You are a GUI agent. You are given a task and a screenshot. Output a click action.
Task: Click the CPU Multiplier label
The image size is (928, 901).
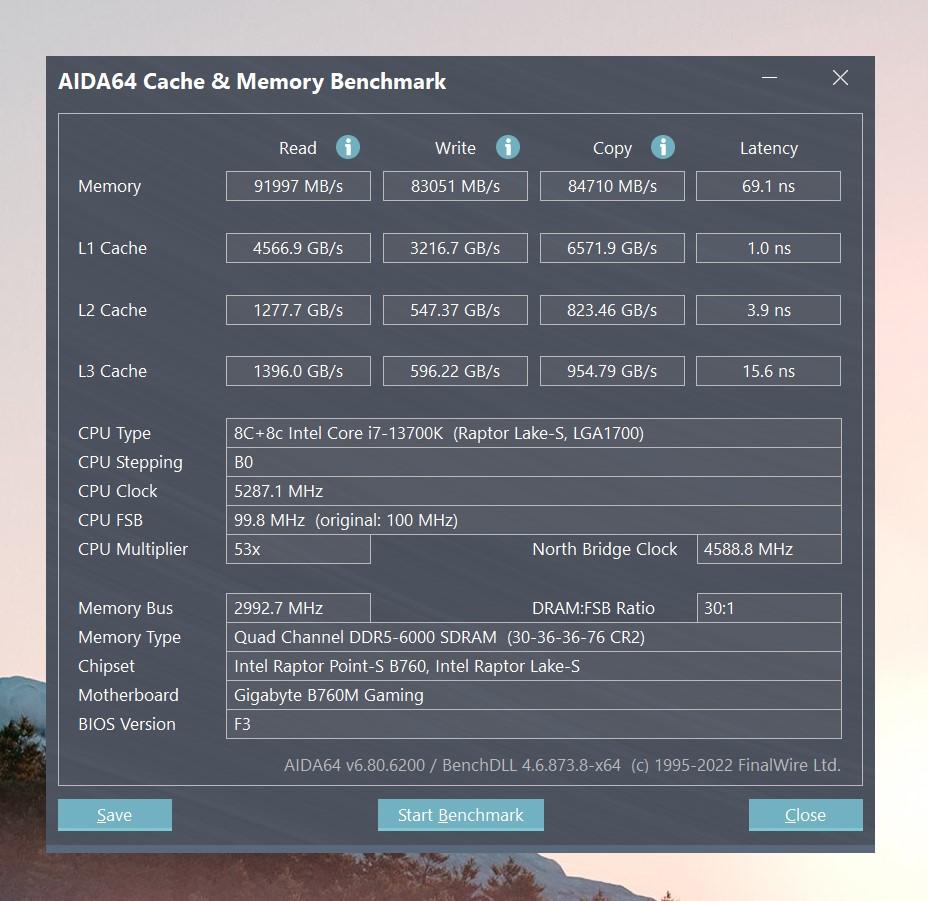click(133, 549)
